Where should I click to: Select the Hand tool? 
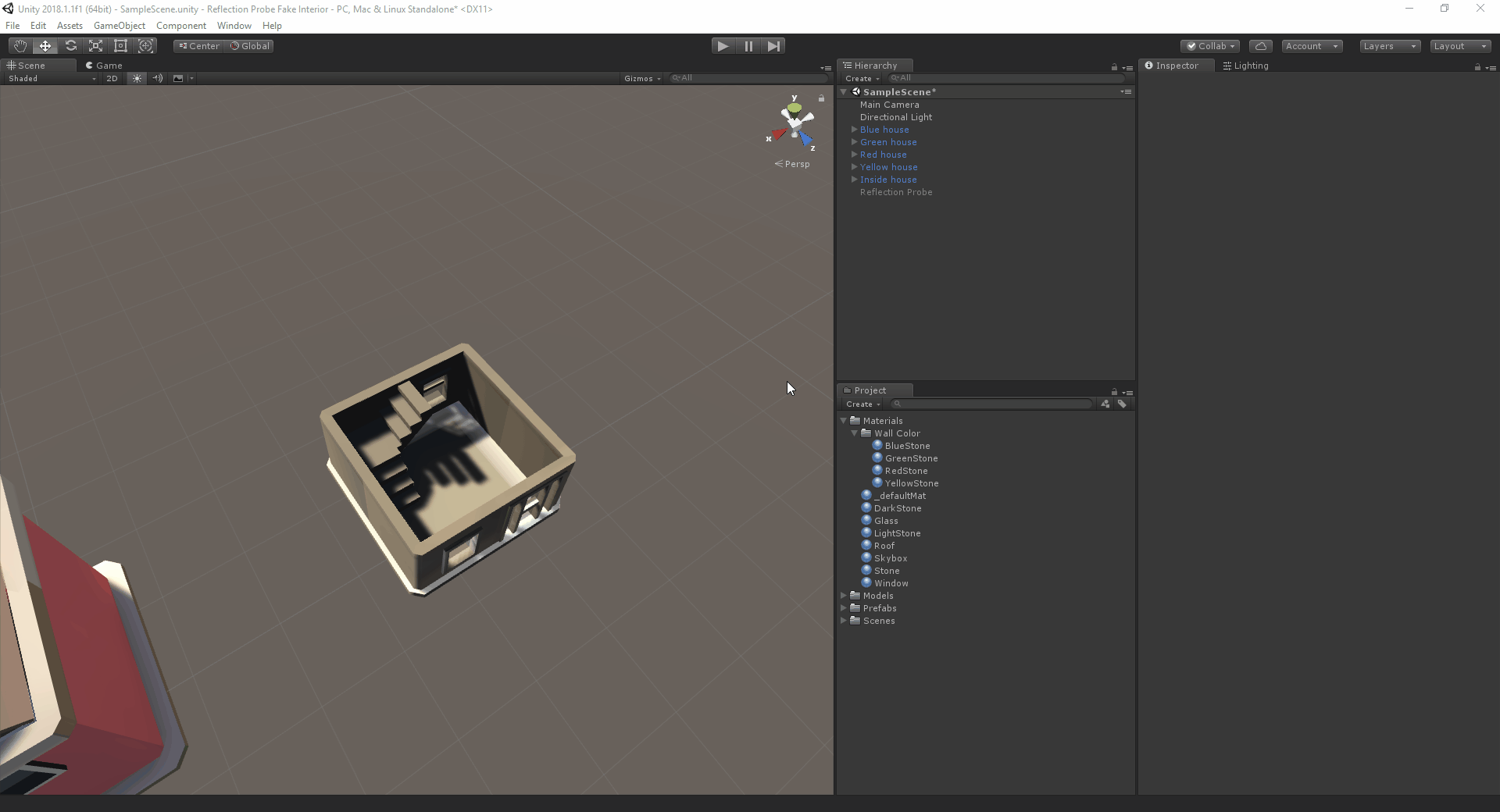click(20, 46)
